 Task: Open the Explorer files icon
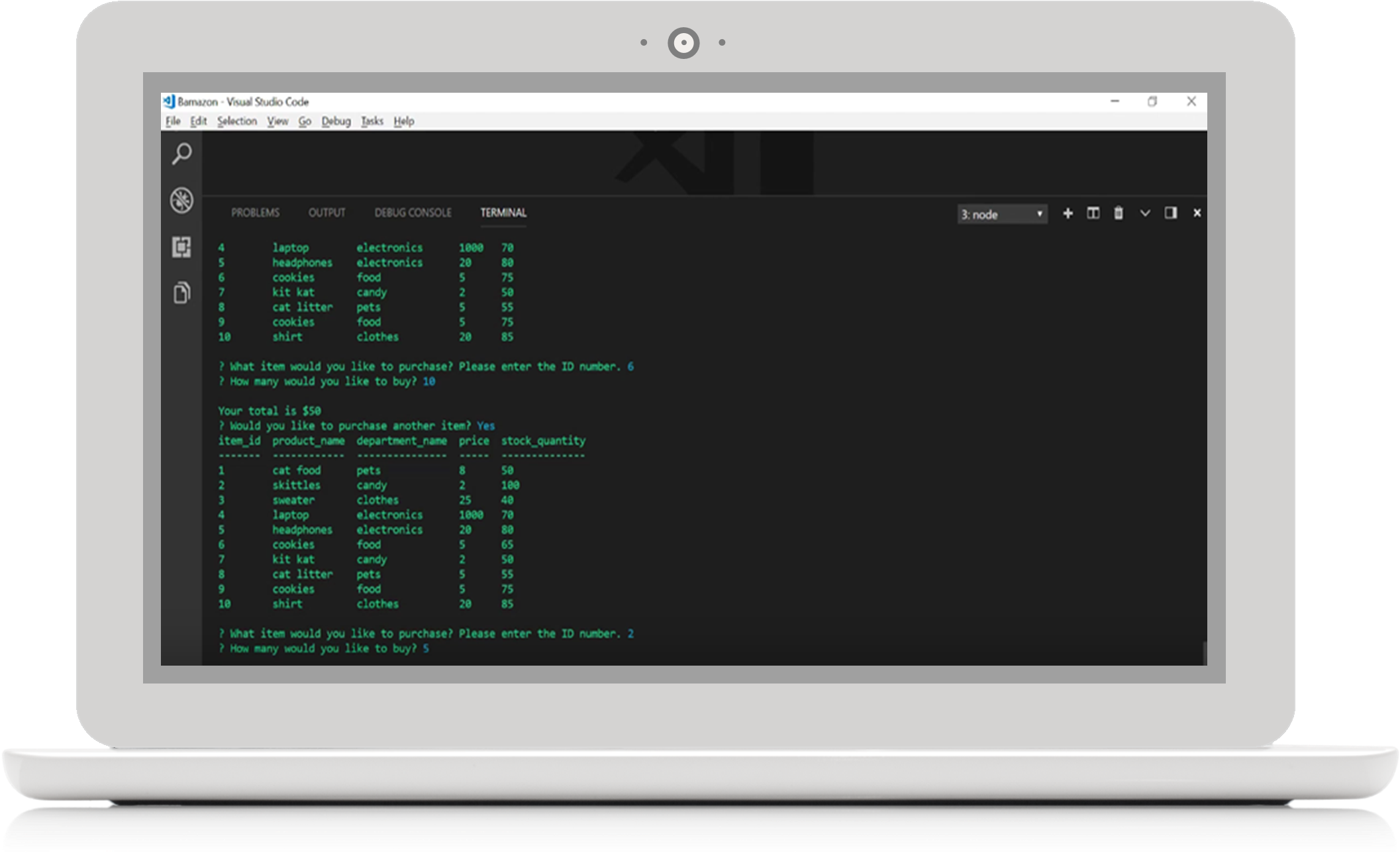[182, 292]
